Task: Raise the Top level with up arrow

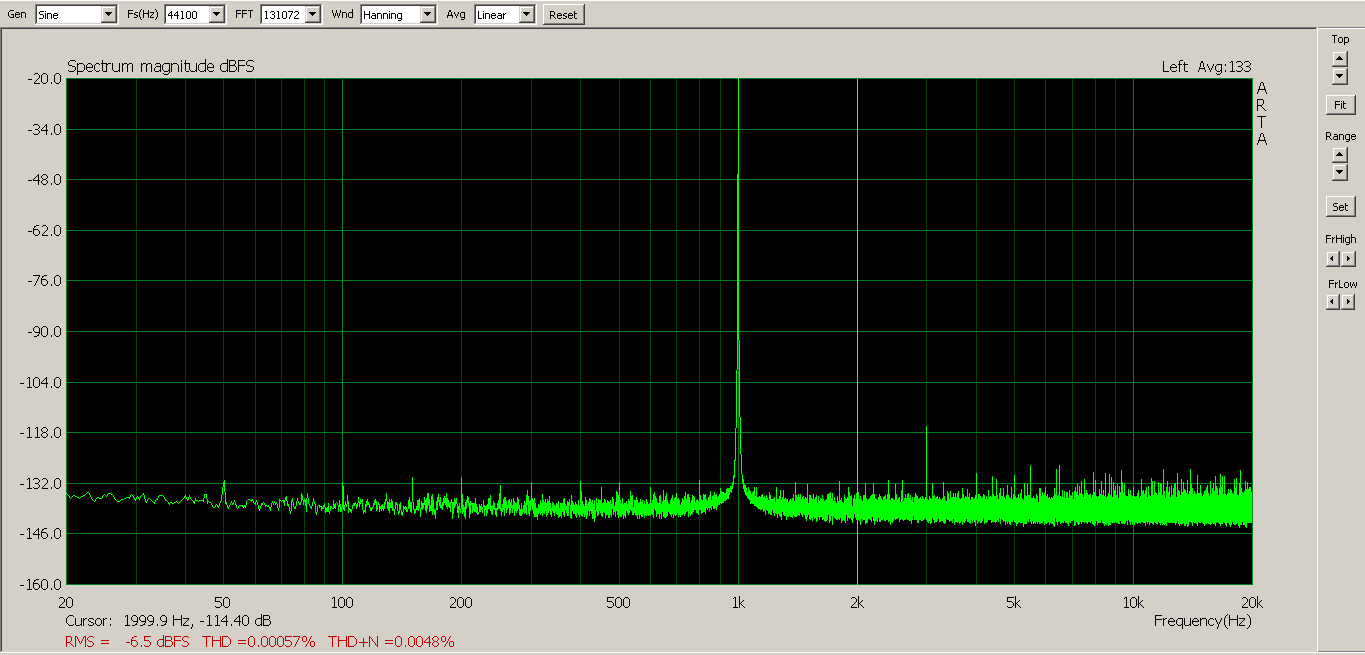Action: (1340, 59)
